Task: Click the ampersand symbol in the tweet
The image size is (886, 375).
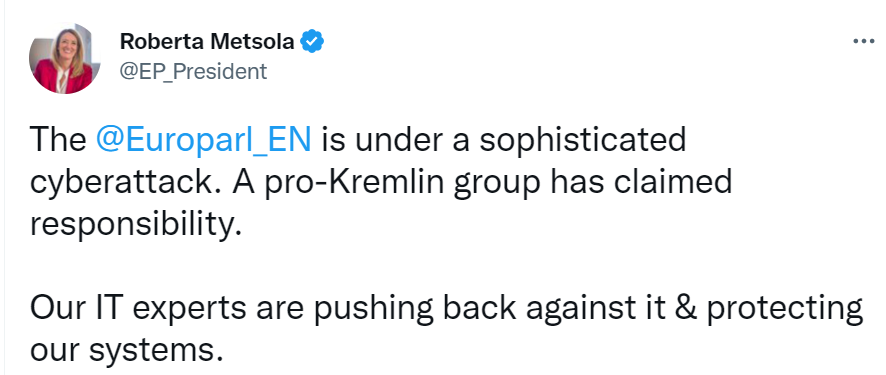Action: 686,308
